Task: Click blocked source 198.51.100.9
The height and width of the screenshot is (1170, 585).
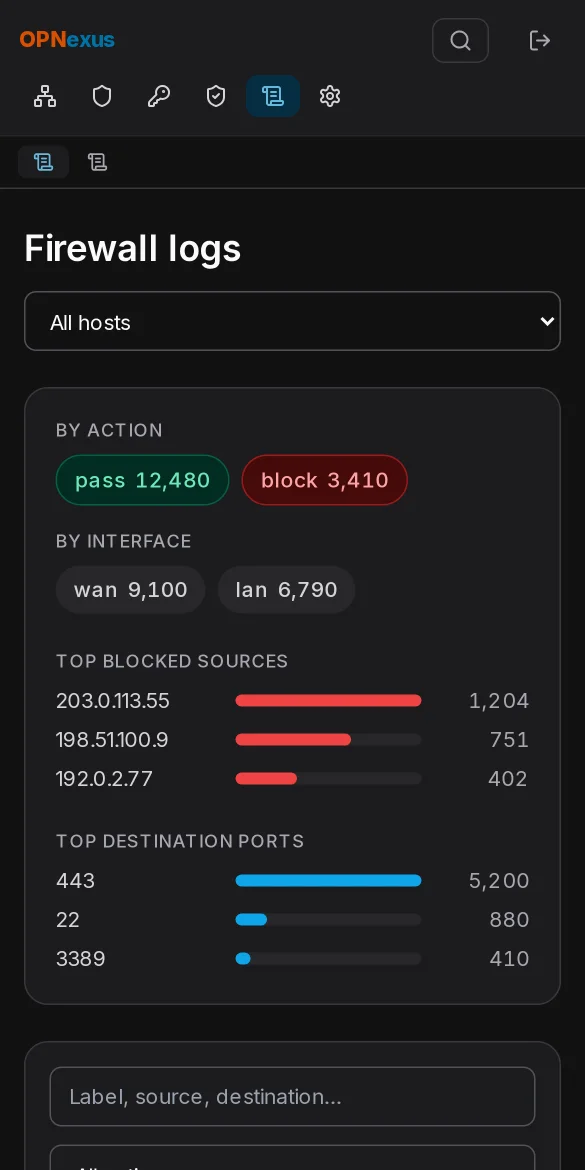Action: [112, 739]
